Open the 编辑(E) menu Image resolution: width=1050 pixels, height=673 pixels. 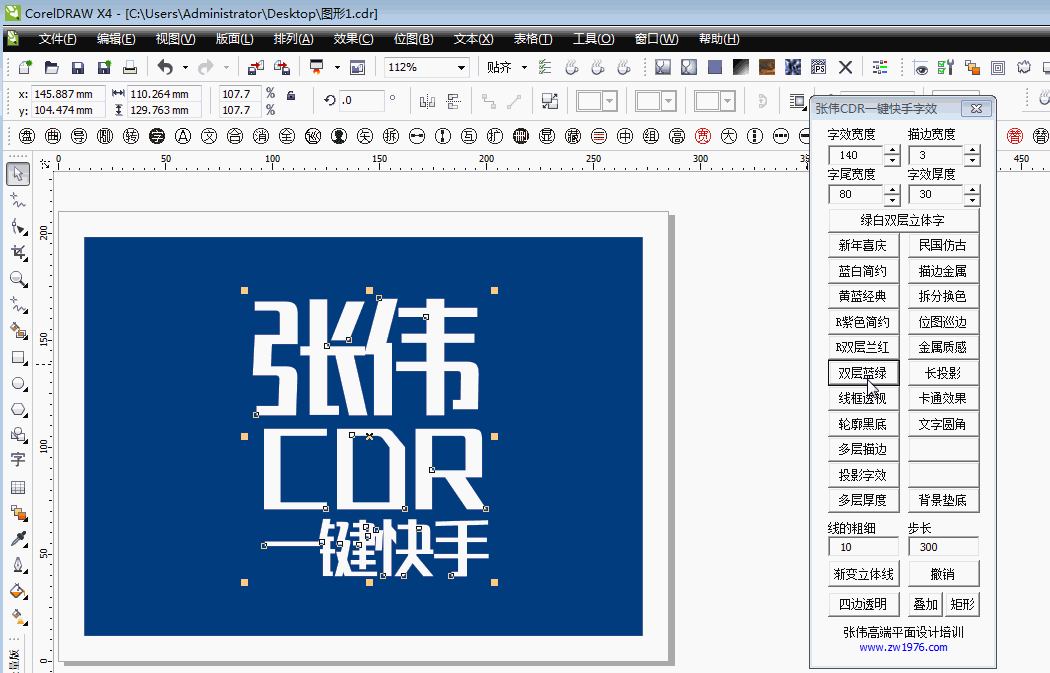tap(116, 39)
